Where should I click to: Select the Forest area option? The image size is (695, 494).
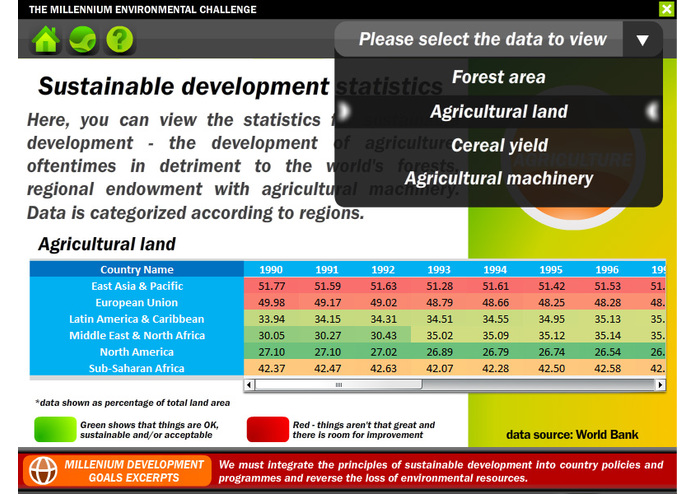click(x=499, y=77)
